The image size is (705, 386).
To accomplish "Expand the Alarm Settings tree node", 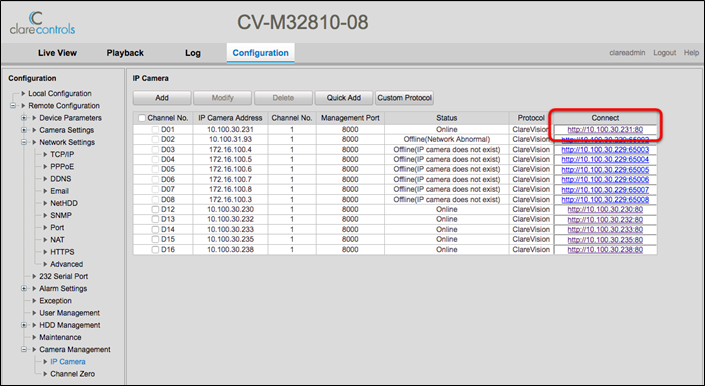I will pos(24,288).
